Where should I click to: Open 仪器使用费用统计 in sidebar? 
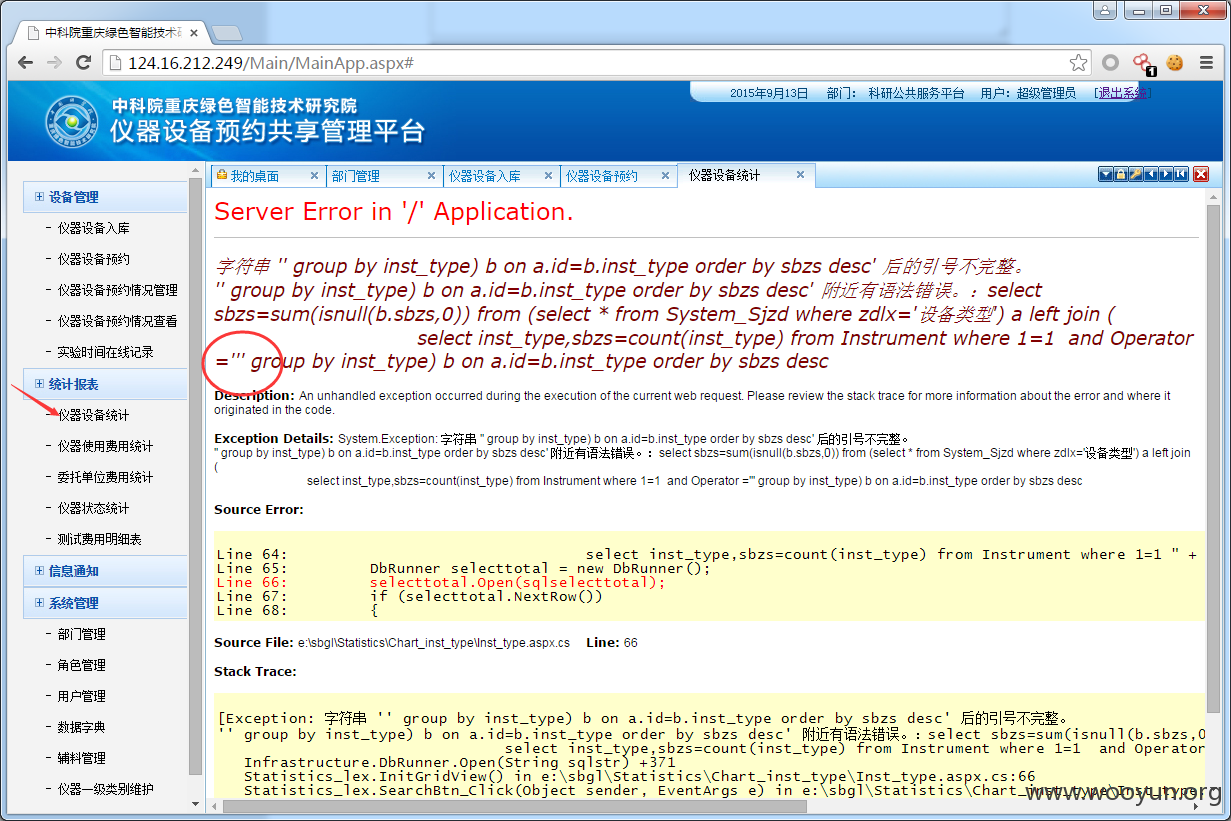coord(106,446)
